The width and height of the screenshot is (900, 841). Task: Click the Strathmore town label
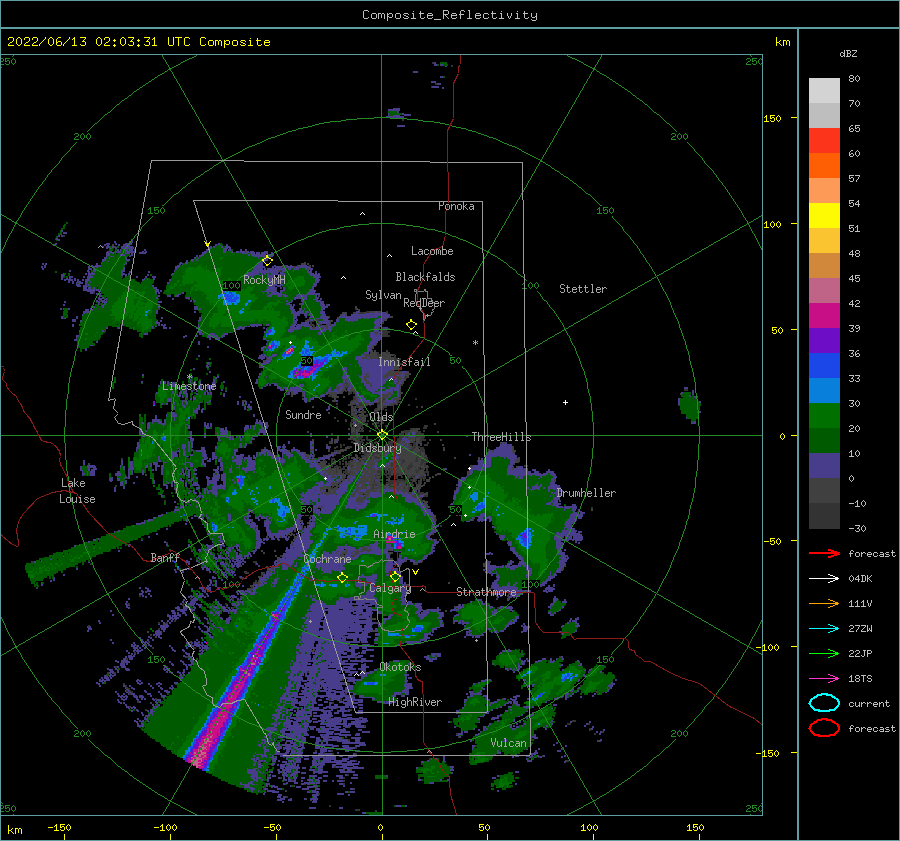pyautogui.click(x=486, y=592)
